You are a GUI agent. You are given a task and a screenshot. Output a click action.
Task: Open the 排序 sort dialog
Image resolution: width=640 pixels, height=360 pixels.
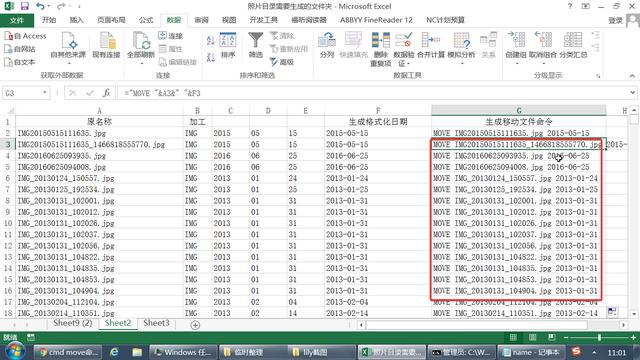(228, 45)
